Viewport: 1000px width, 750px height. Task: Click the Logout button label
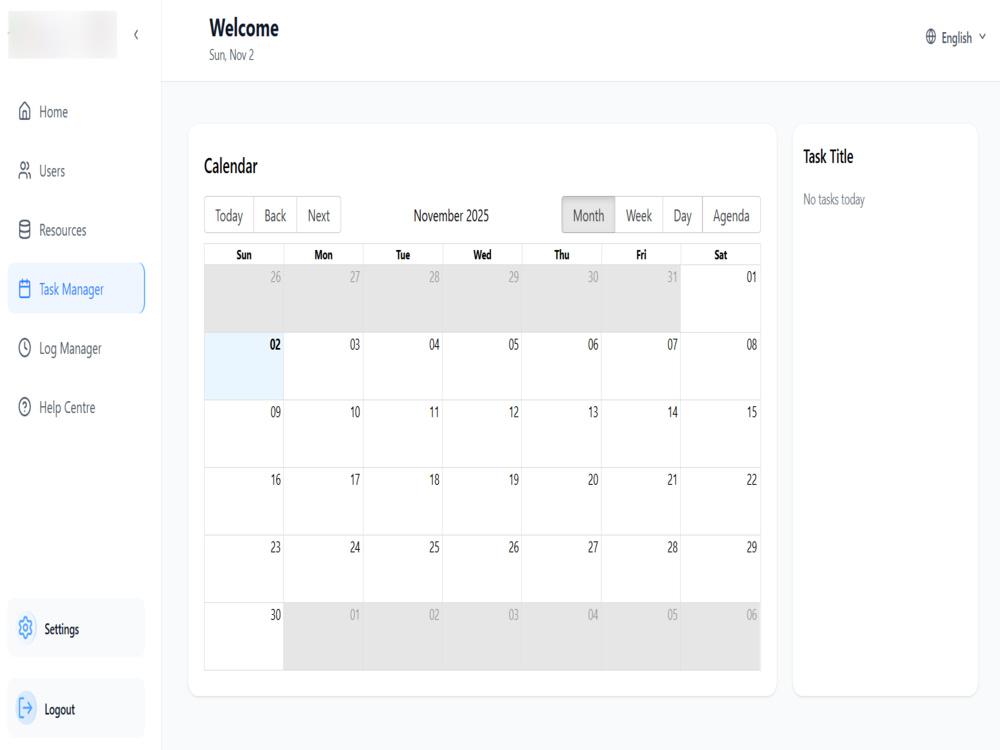click(59, 709)
